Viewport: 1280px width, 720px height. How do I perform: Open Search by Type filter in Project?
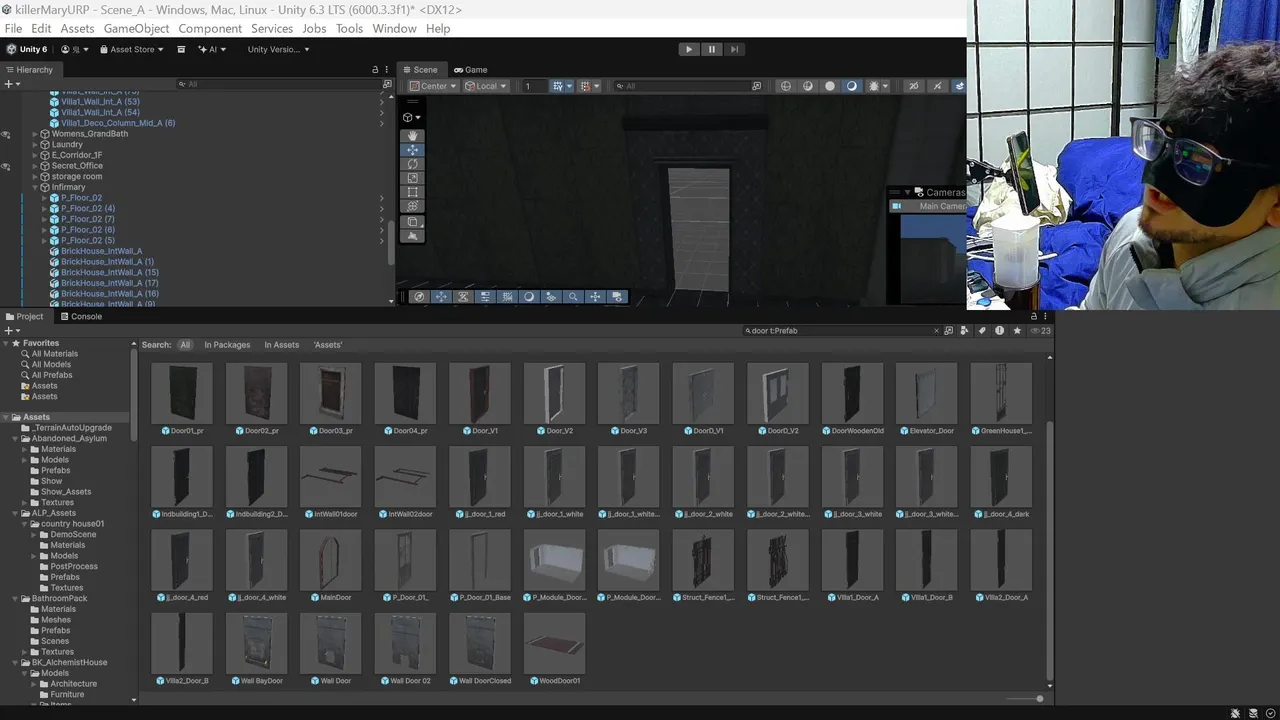click(x=965, y=330)
